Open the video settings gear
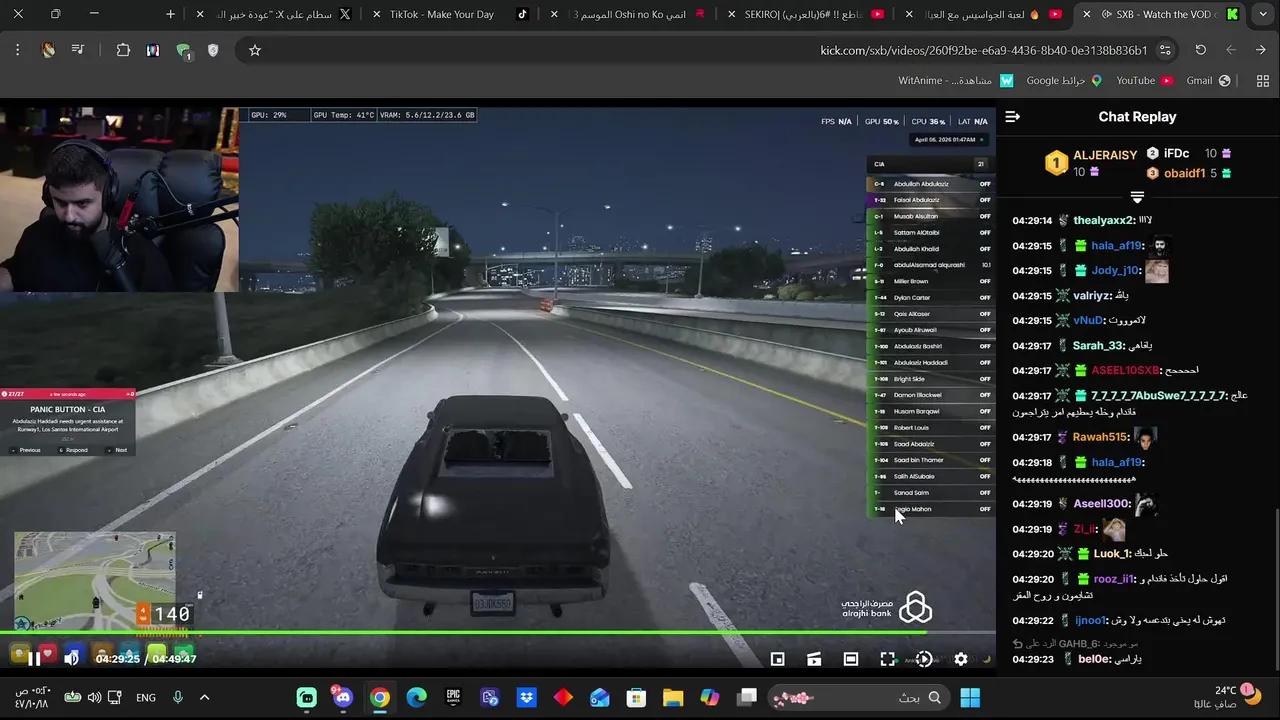Image resolution: width=1280 pixels, height=720 pixels. [961, 659]
